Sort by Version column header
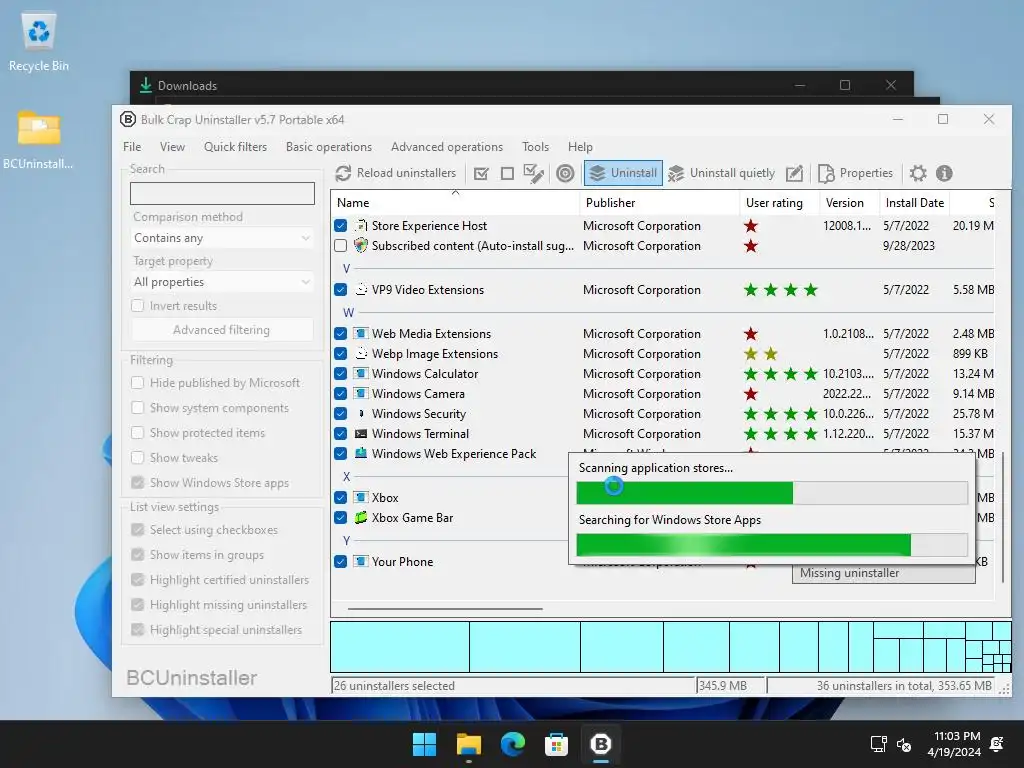The height and width of the screenshot is (768, 1024). tap(849, 203)
